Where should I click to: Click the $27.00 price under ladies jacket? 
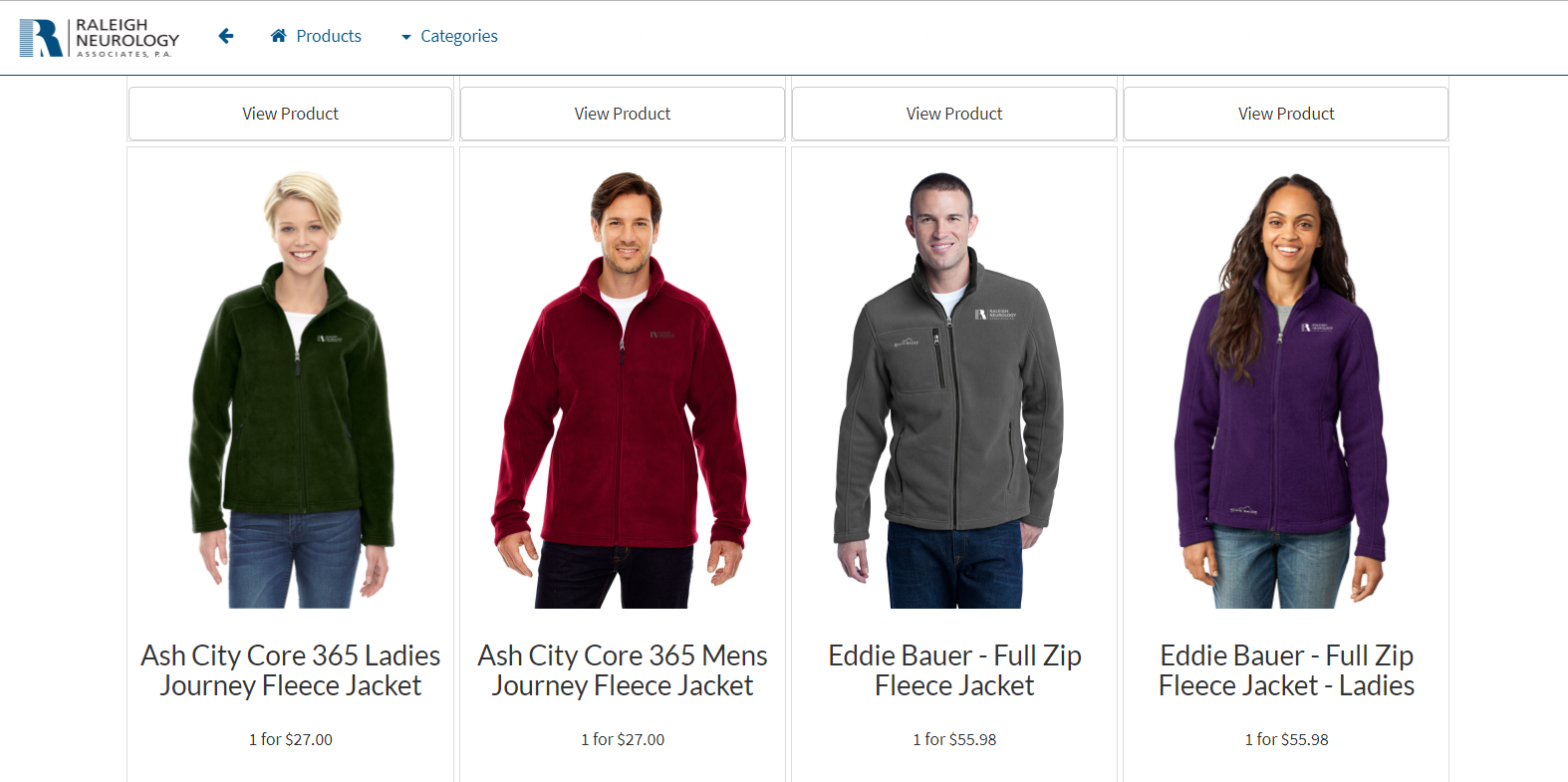coord(309,739)
